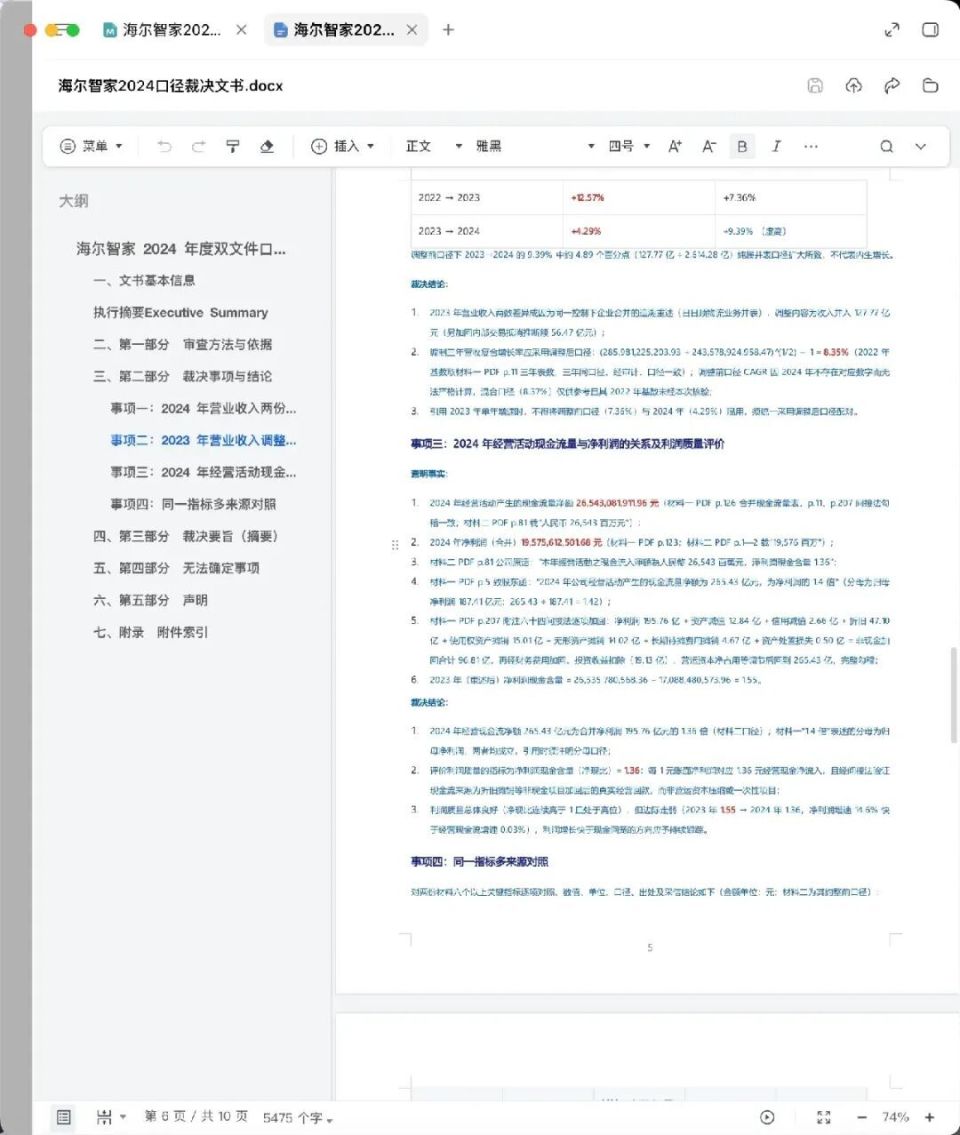
Task: Click heading 事项三 in document body
Action: [567, 444]
